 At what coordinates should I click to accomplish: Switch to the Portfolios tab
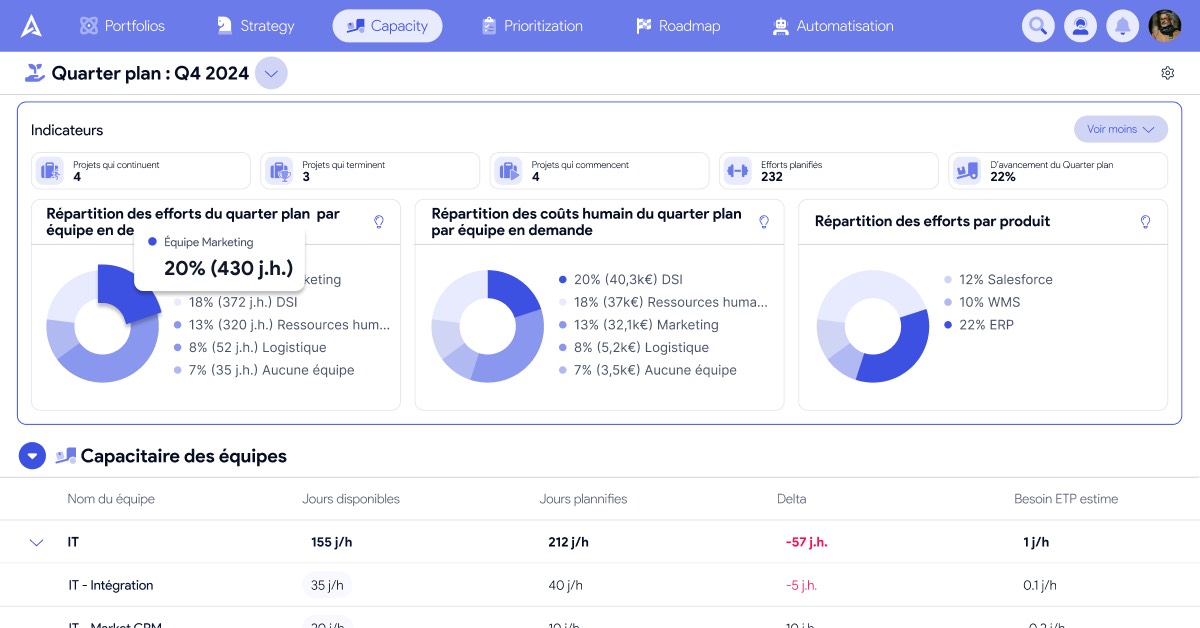(122, 26)
